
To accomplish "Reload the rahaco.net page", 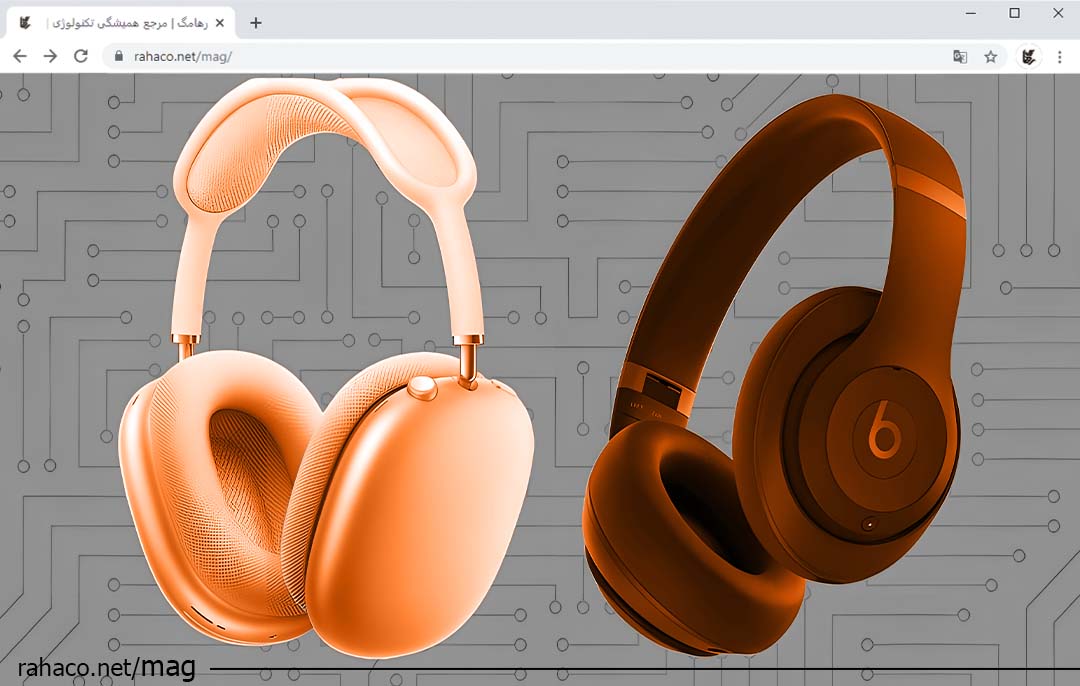I will tap(81, 57).
